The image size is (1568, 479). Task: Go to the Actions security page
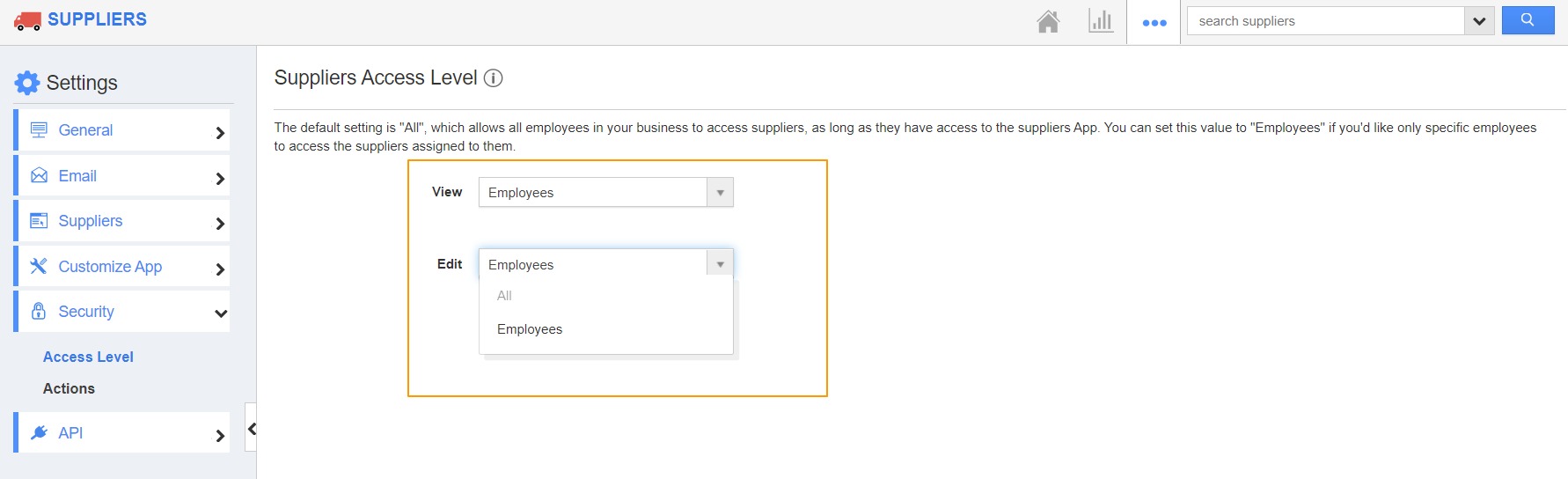pos(69,388)
